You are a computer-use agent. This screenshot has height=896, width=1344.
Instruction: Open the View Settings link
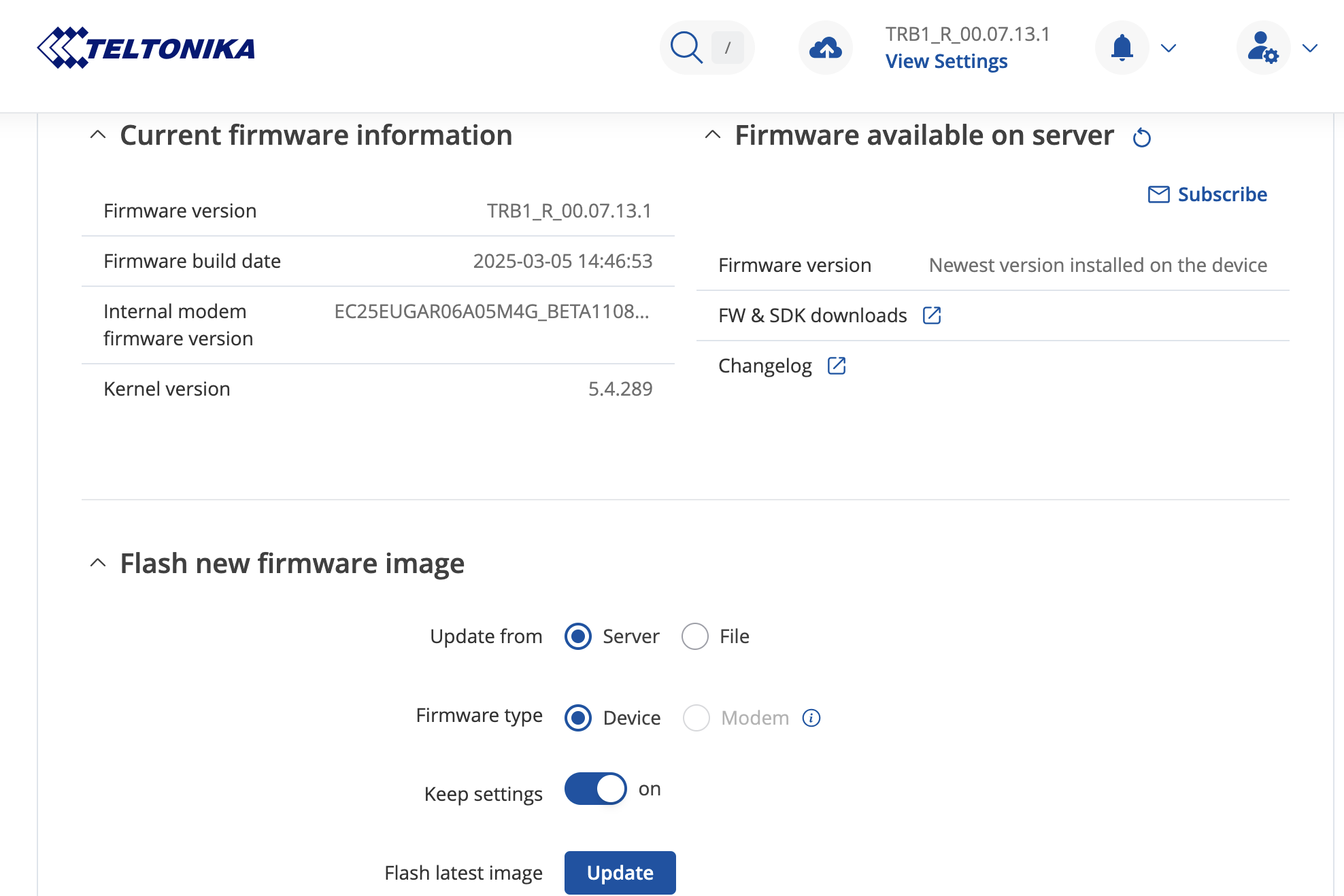[x=946, y=61]
